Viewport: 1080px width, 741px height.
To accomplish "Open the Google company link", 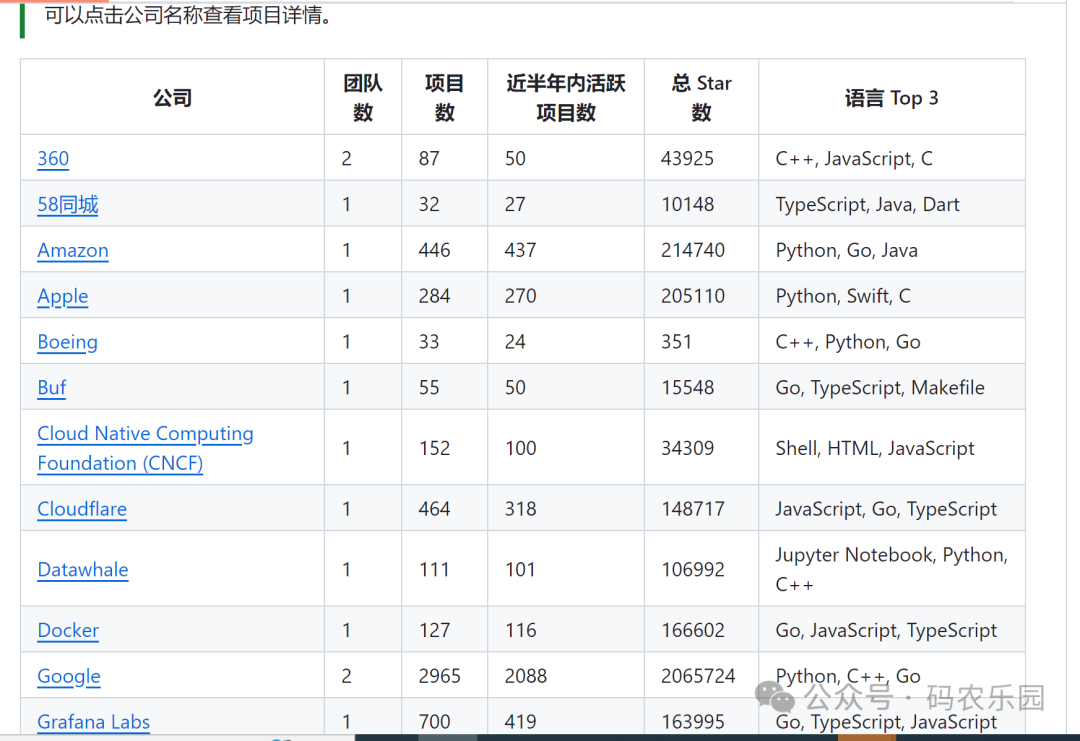I will (69, 676).
